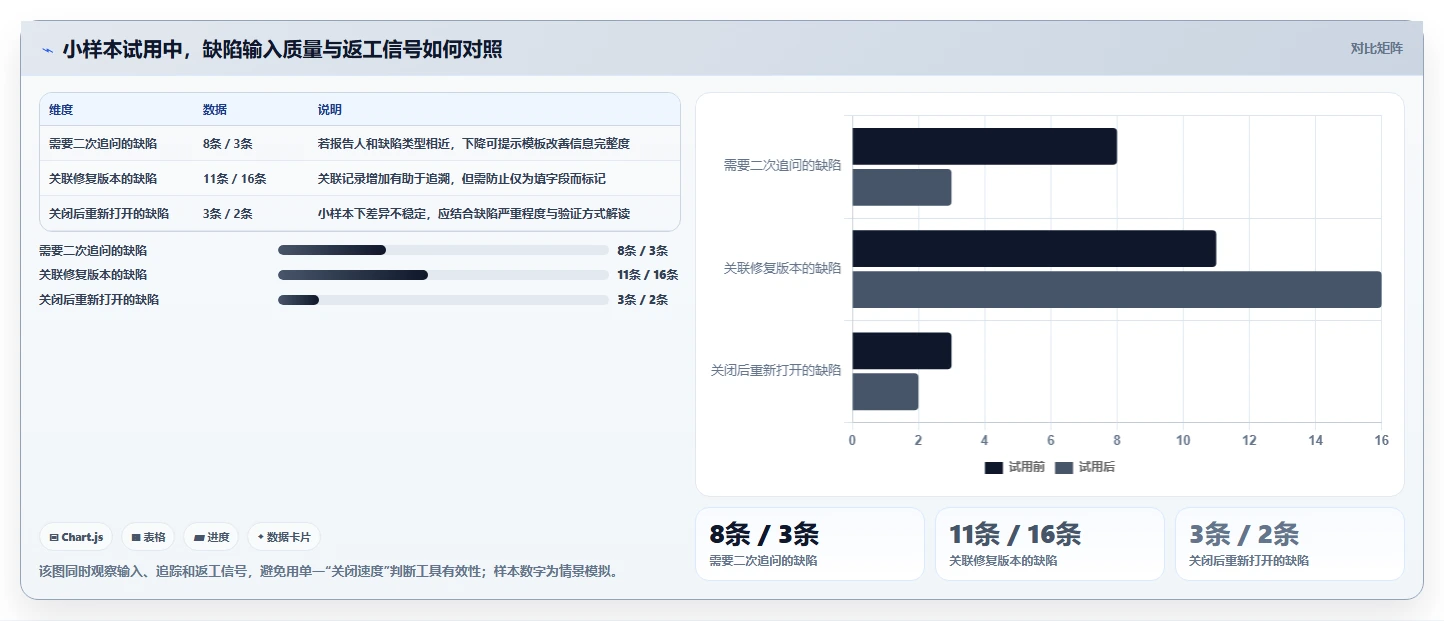Image resolution: width=1444 pixels, height=621 pixels.
Task: Click 试用后 bar for 关联修复版本的缺陷
Action: tap(1116, 290)
